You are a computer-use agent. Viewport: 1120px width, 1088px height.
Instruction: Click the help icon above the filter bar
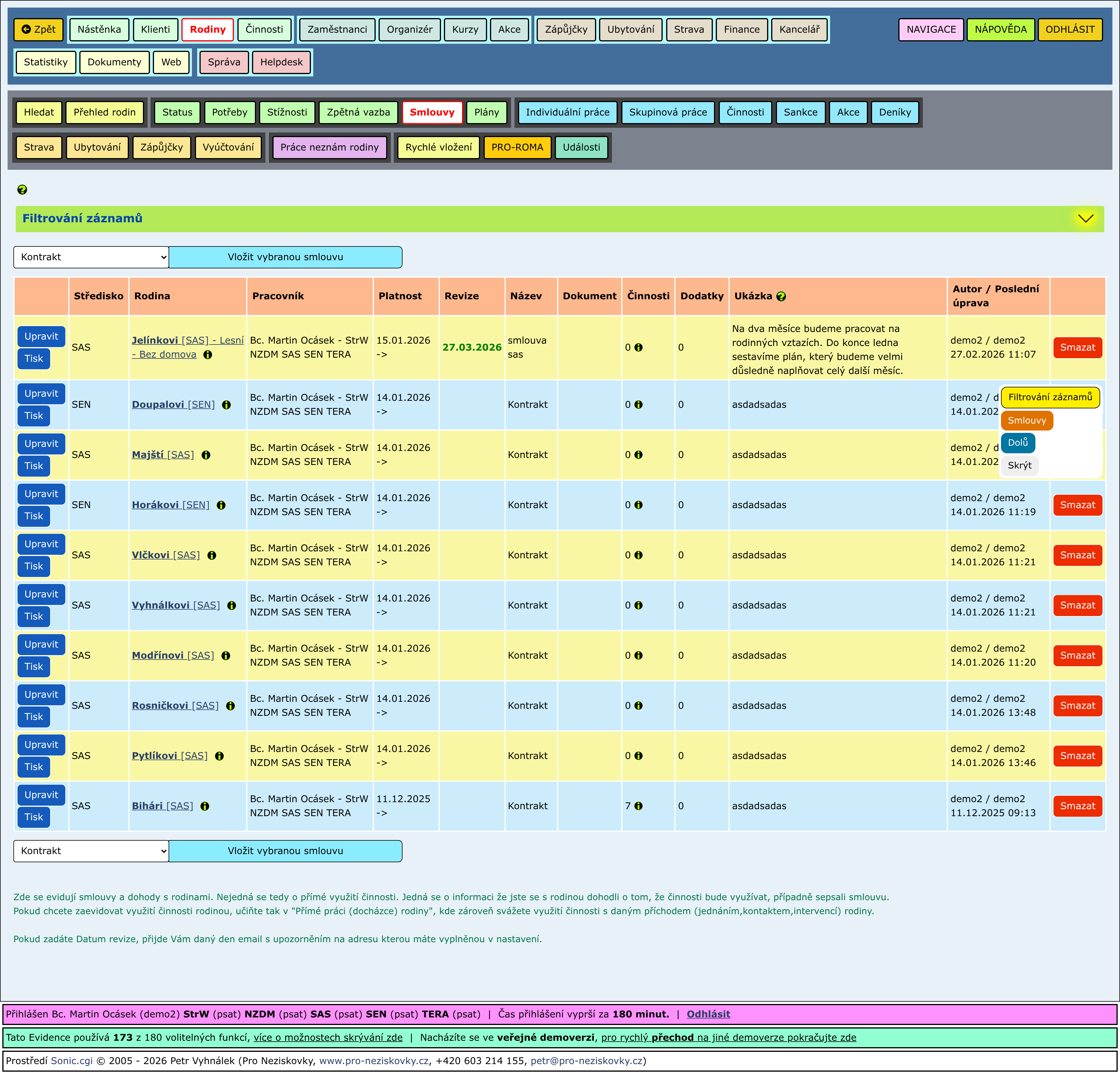pos(22,190)
